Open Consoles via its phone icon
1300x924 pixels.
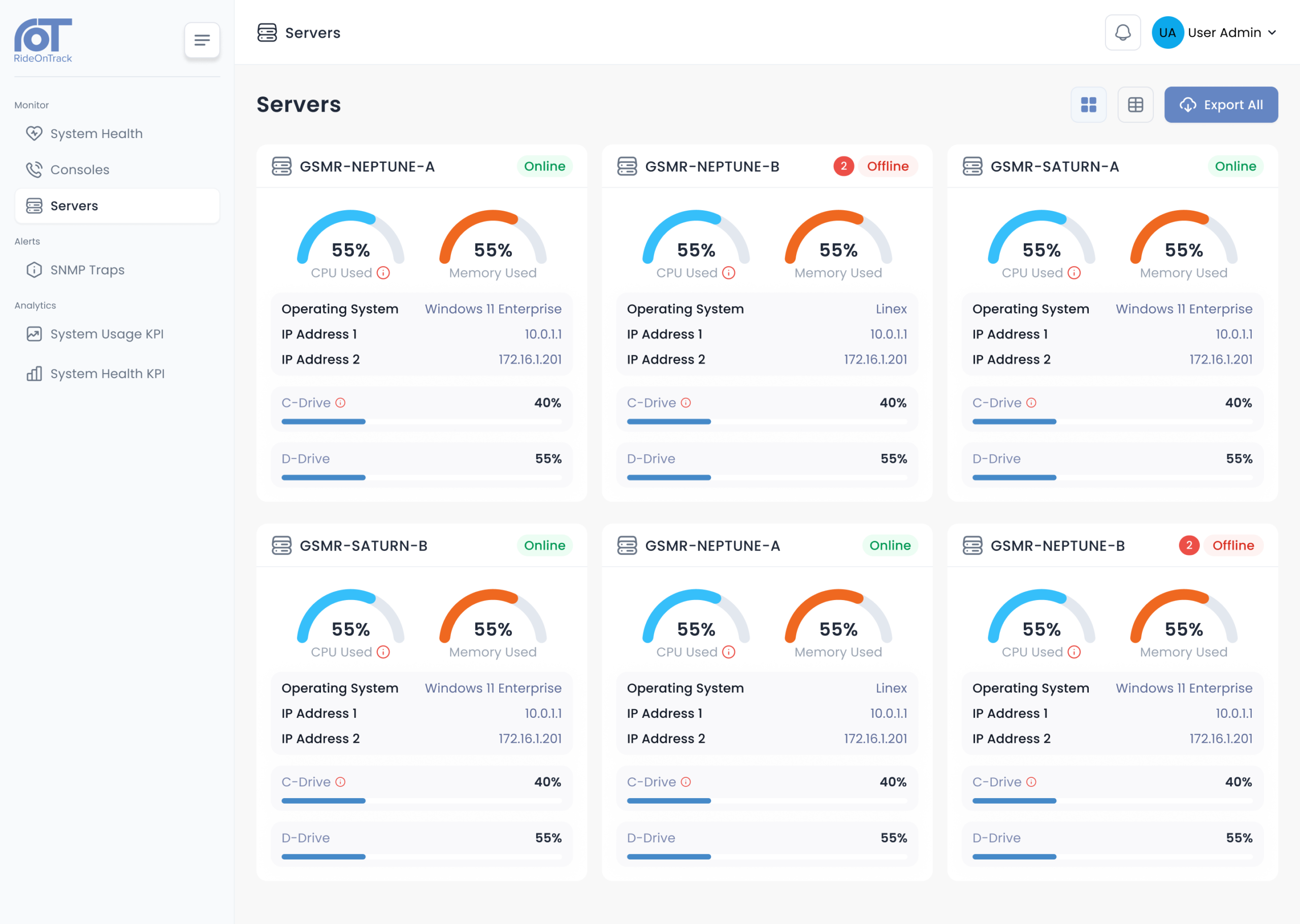[34, 170]
